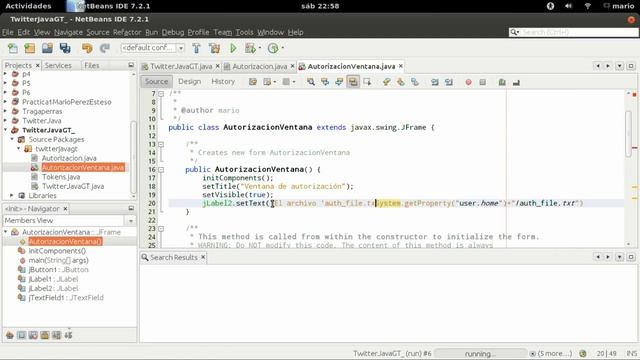640x360 pixels.
Task: Click the Undo toolbar icon
Action: 87,48
